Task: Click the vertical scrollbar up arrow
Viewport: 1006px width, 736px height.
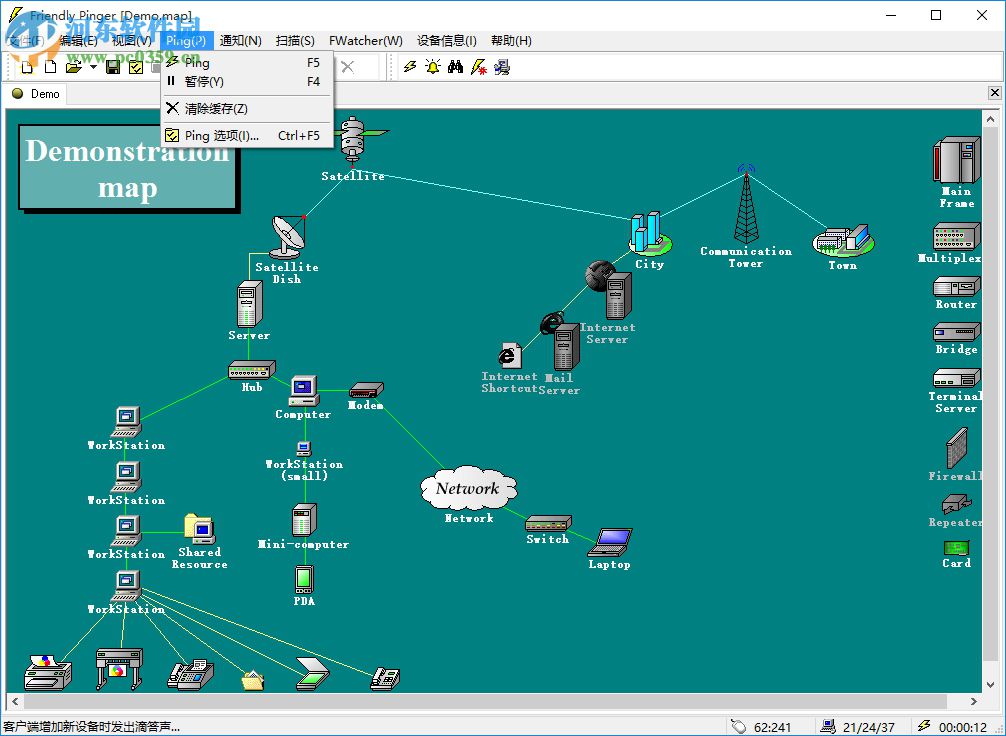Action: coord(991,119)
